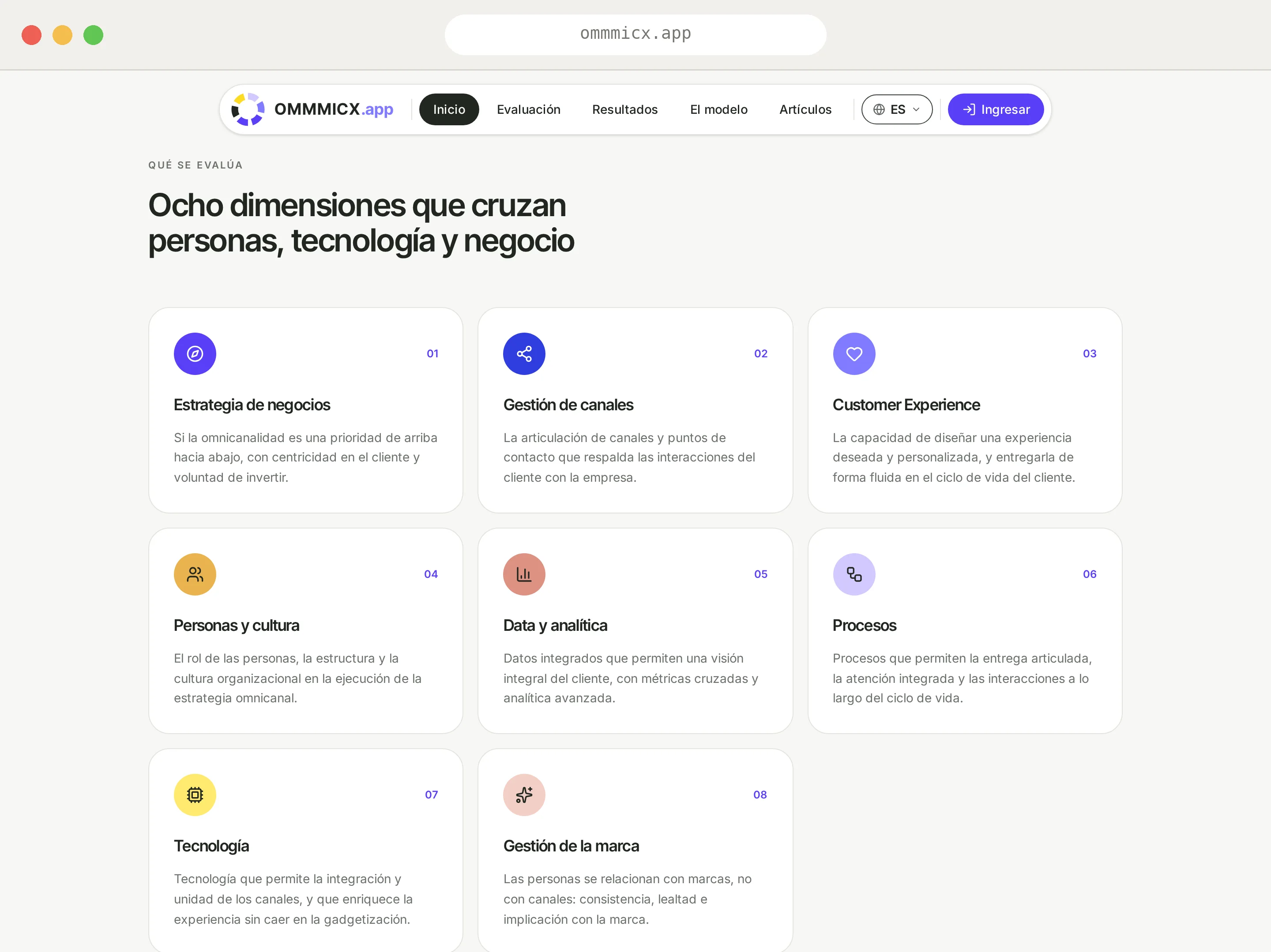The image size is (1271, 952).
Task: Click the QUÉ SE EVALÚA section label
Action: (x=196, y=165)
